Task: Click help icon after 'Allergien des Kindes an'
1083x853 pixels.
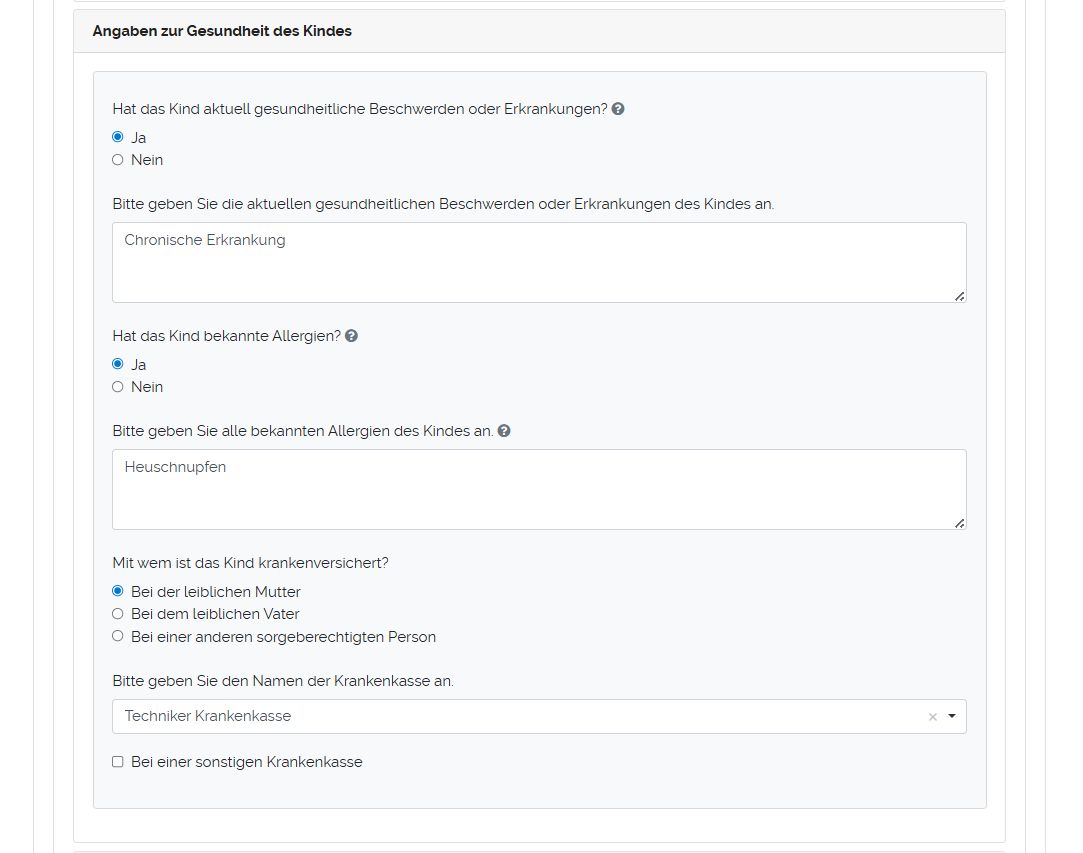Action: click(x=504, y=431)
